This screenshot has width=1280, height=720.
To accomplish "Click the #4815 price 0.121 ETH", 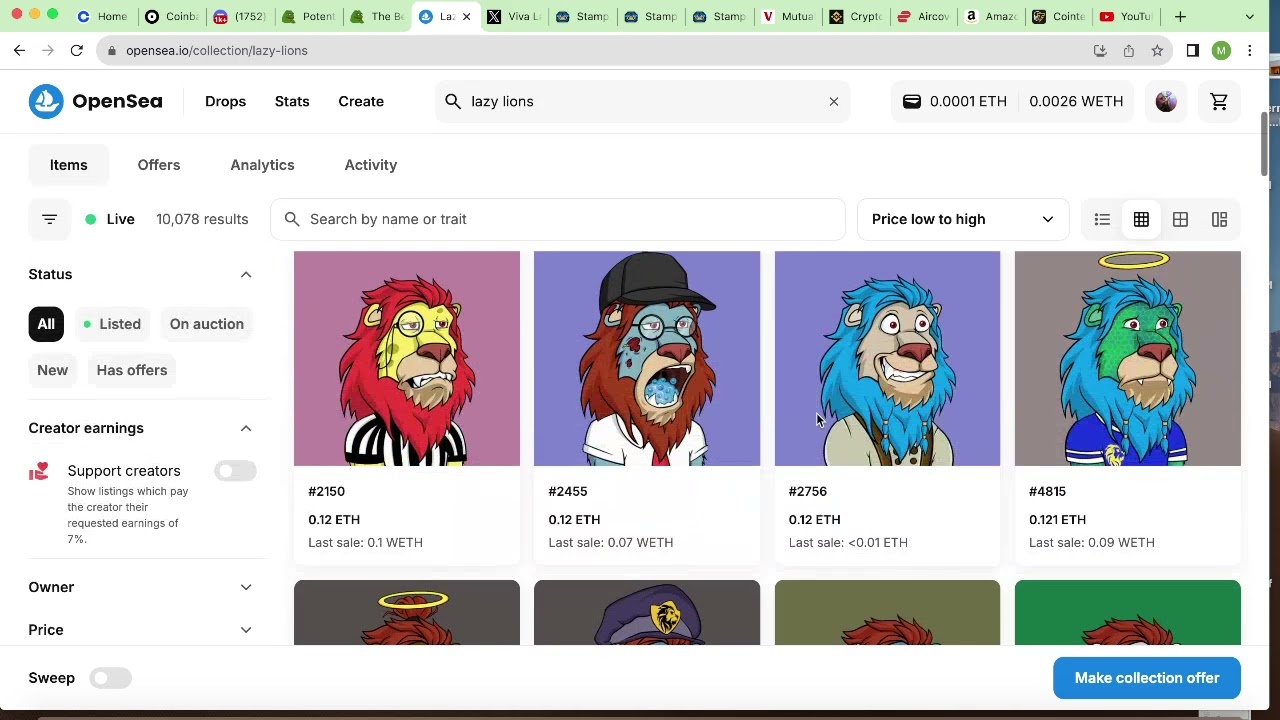I will (x=1057, y=519).
